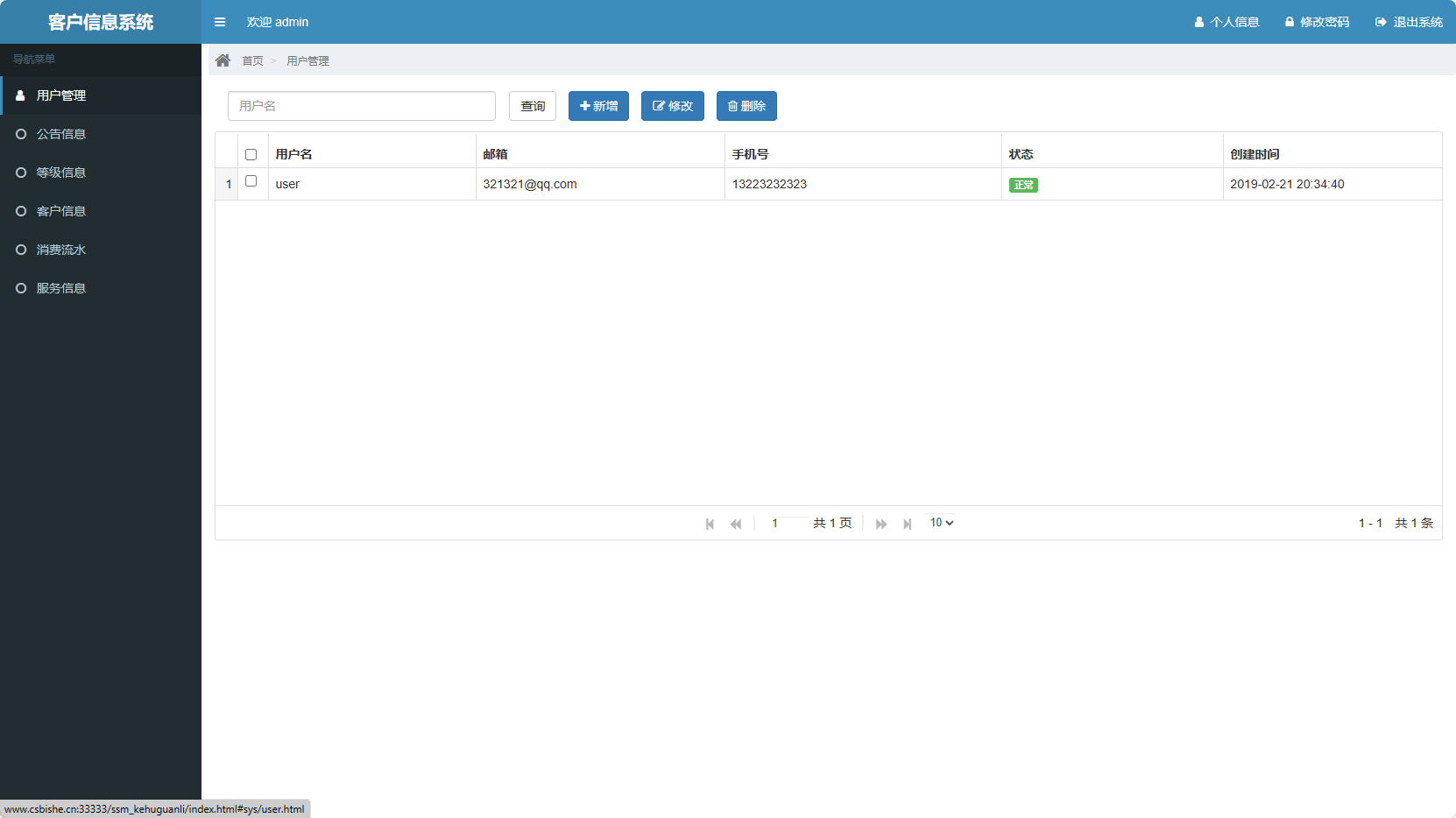1456x818 pixels.
Task: Click the home icon in the breadcrumb
Action: 223,60
